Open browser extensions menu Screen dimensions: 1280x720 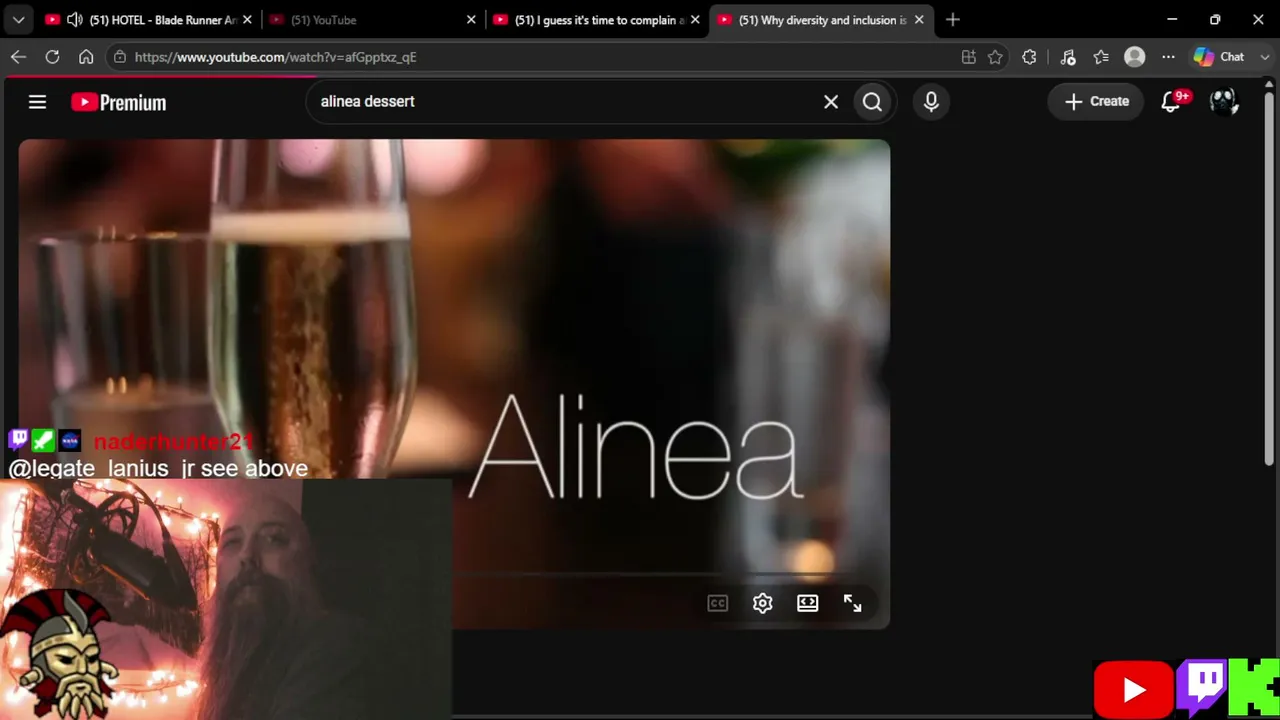[1029, 57]
